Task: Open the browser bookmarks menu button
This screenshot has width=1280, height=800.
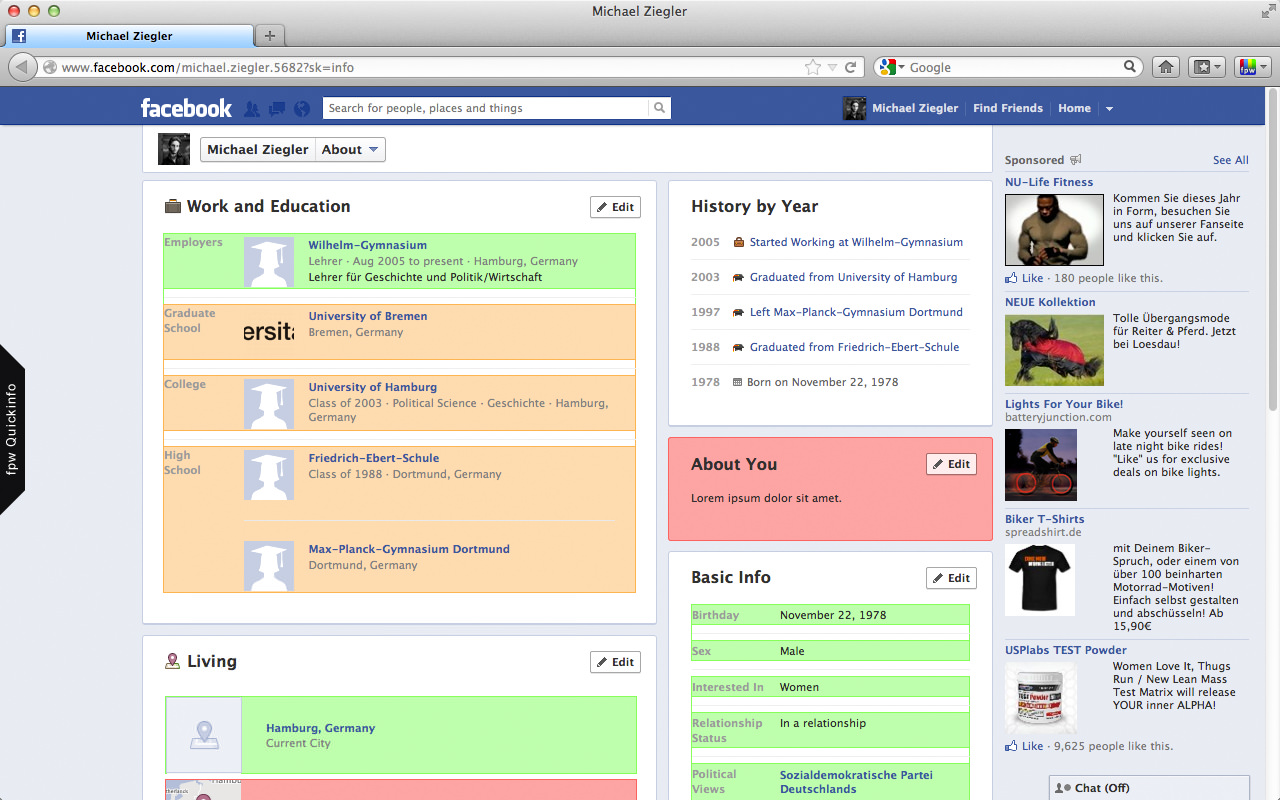Action: [x=1206, y=67]
